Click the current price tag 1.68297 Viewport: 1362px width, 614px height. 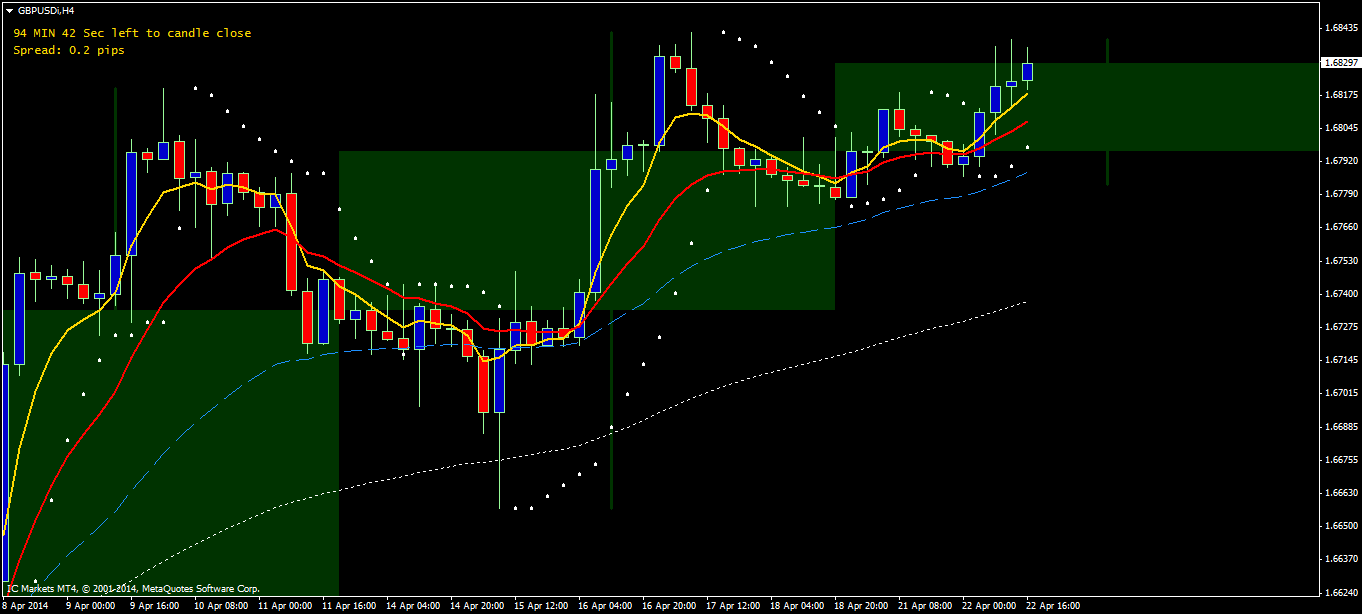[1340, 62]
